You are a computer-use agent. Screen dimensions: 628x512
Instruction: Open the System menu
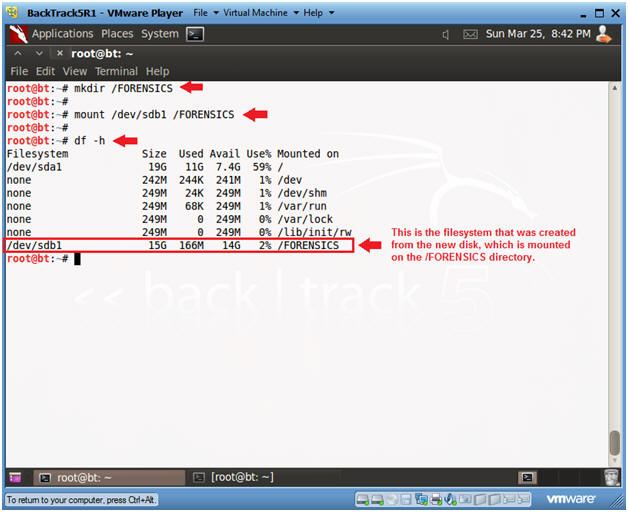click(159, 34)
